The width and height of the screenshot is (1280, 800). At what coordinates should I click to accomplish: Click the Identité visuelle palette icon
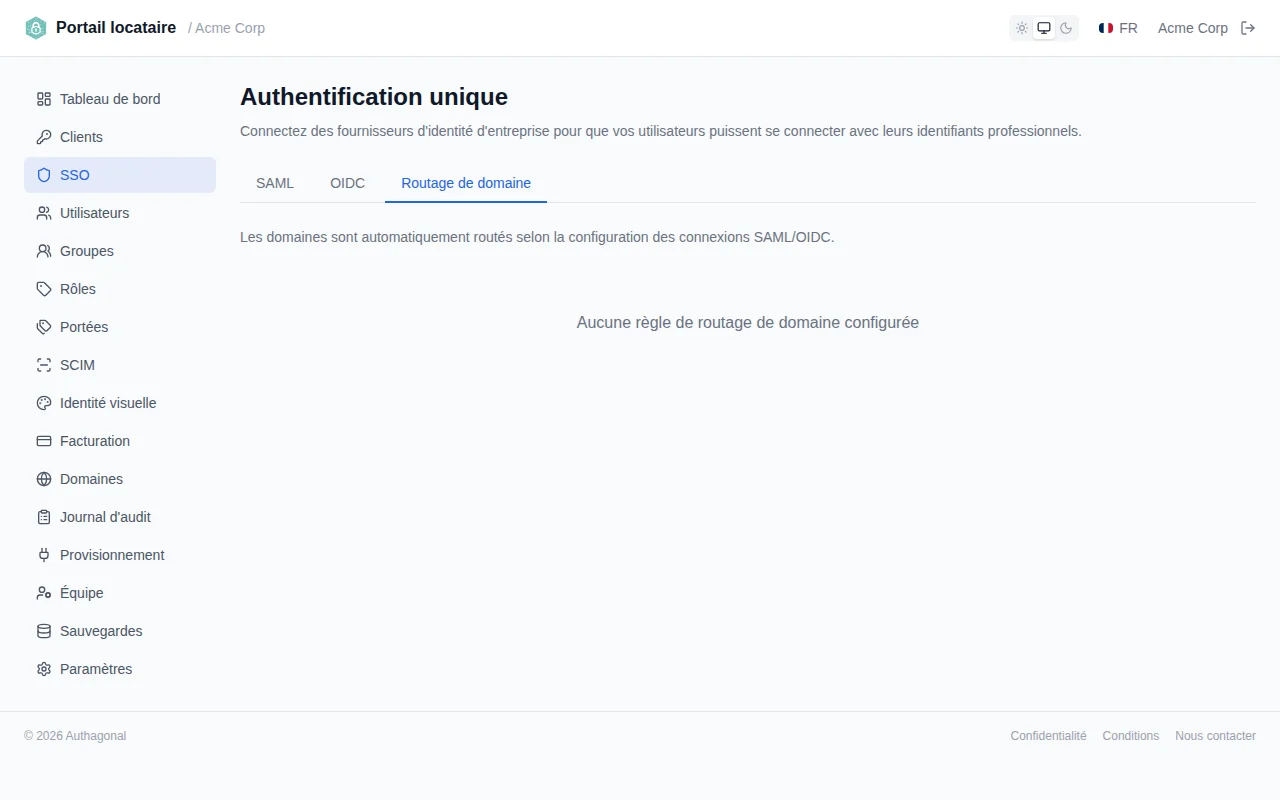[x=44, y=403]
